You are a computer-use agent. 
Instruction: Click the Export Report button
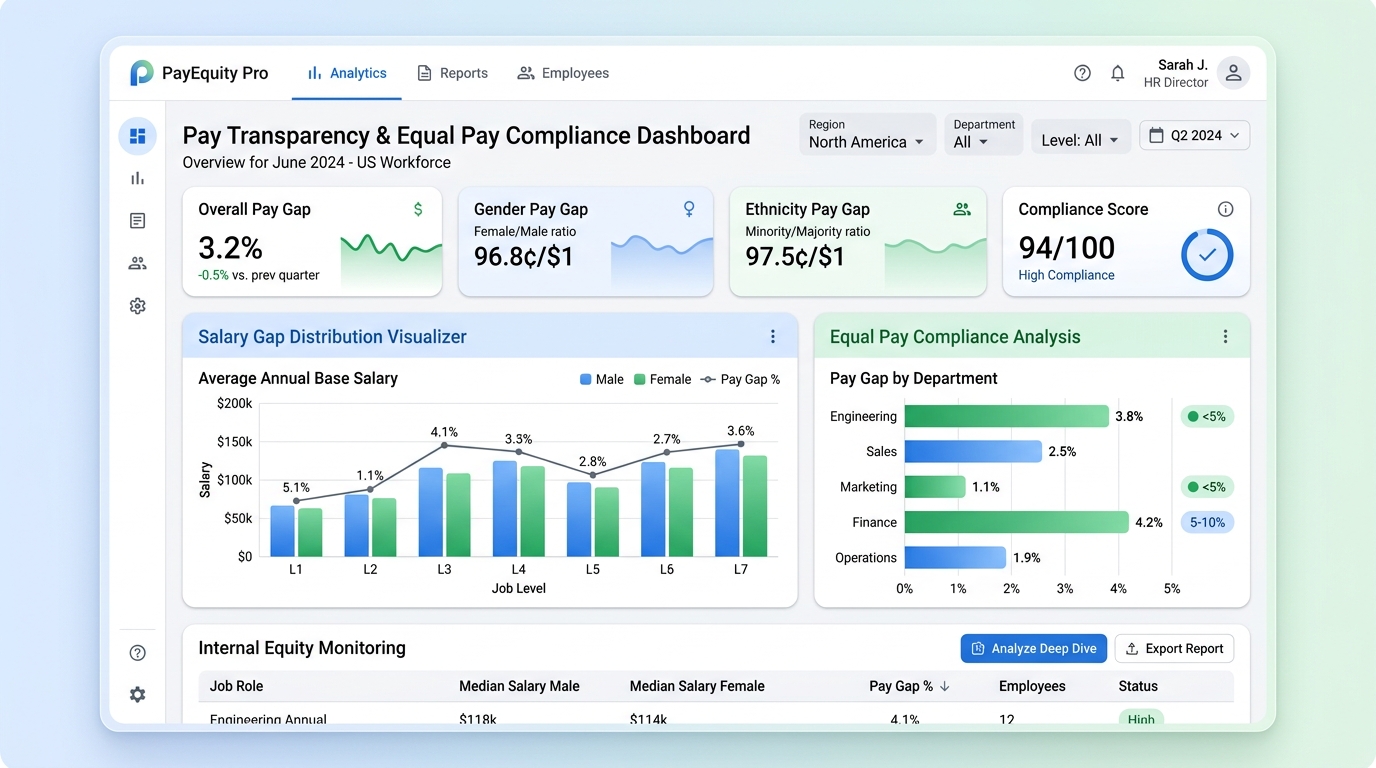click(x=1174, y=649)
